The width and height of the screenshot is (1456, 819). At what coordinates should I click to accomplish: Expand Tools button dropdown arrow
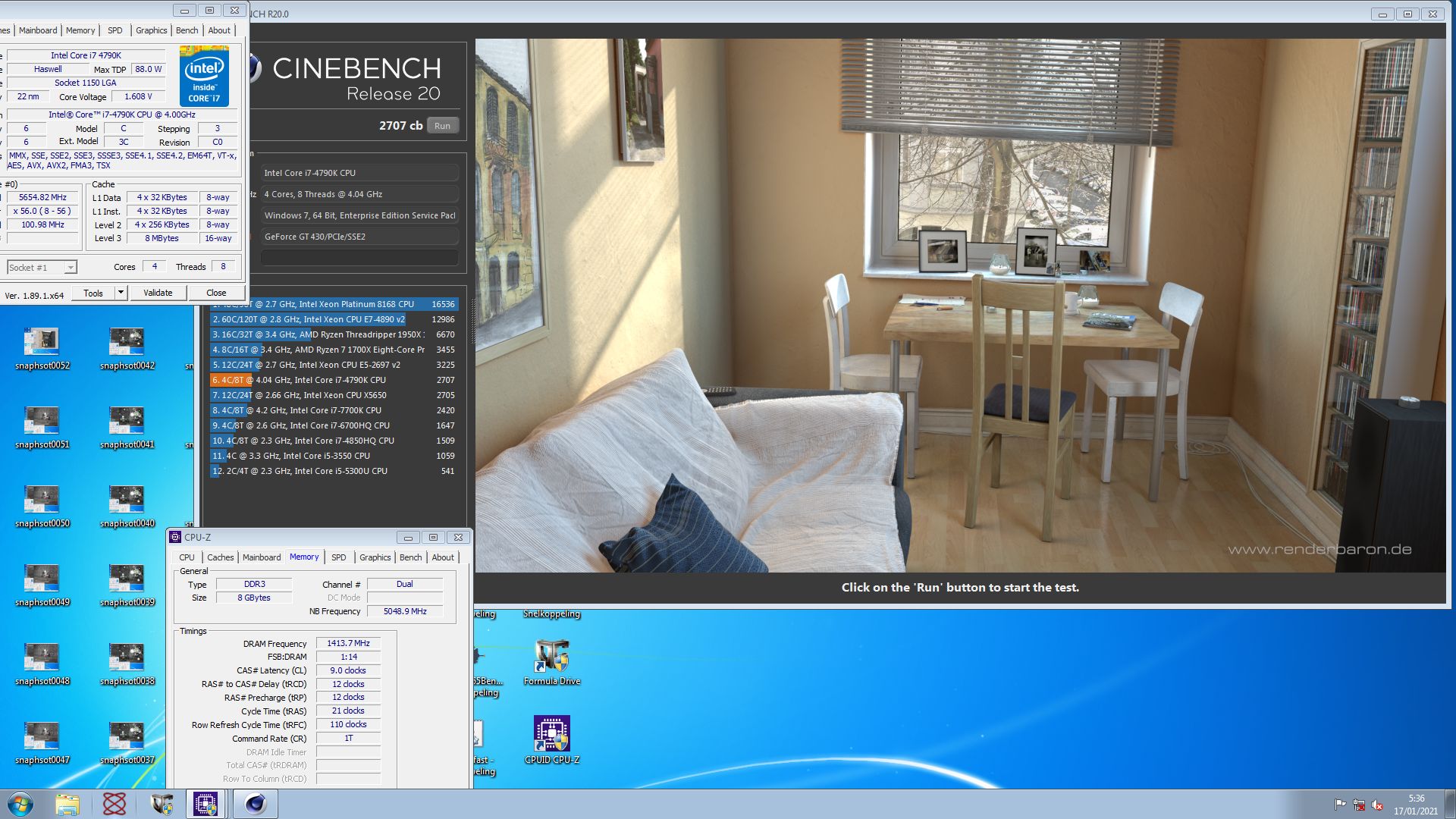pyautogui.click(x=120, y=293)
